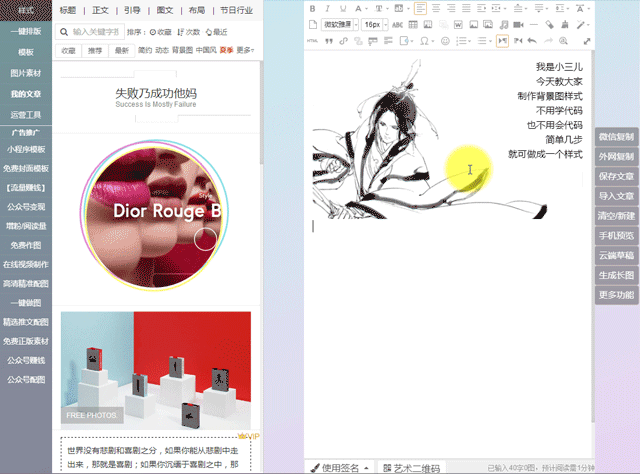Toggle bold formatting in editor toolbar

[312, 9]
